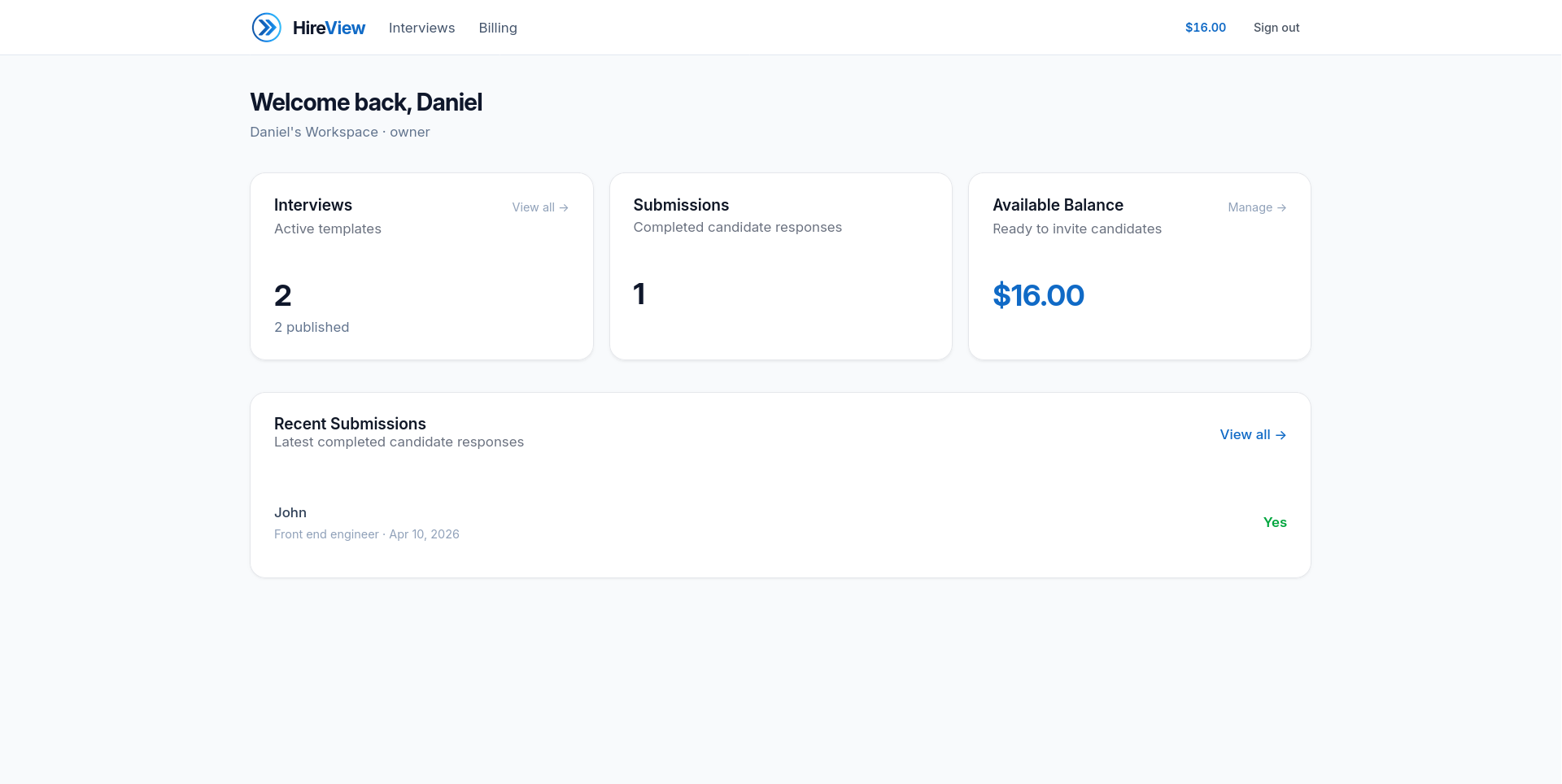The image size is (1562, 784).
Task: Click the green Yes status for John
Action: pyautogui.click(x=1275, y=522)
